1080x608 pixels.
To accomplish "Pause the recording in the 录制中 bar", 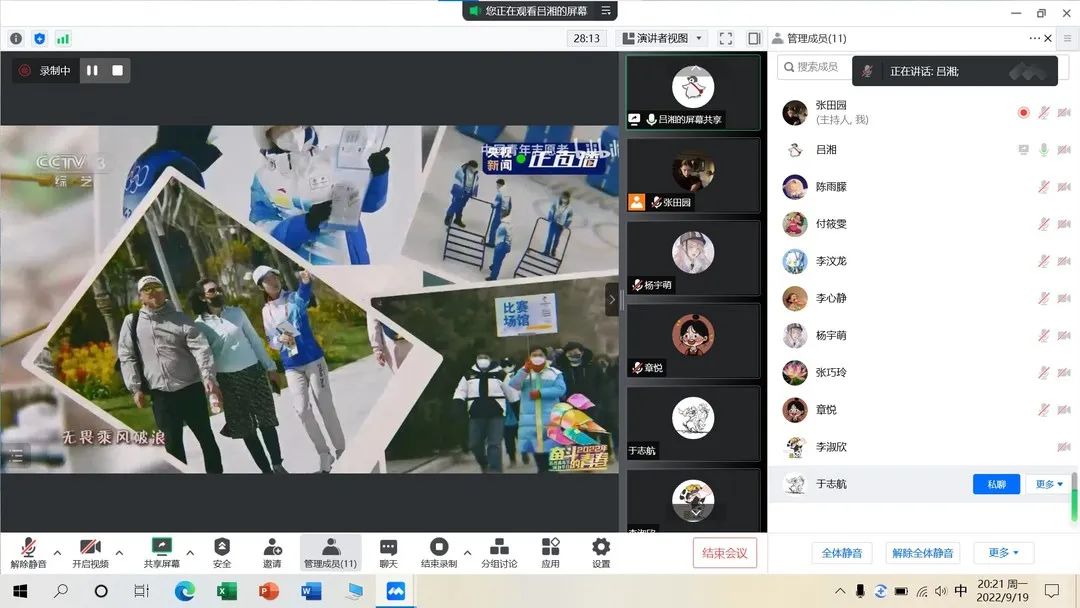I will tap(92, 70).
